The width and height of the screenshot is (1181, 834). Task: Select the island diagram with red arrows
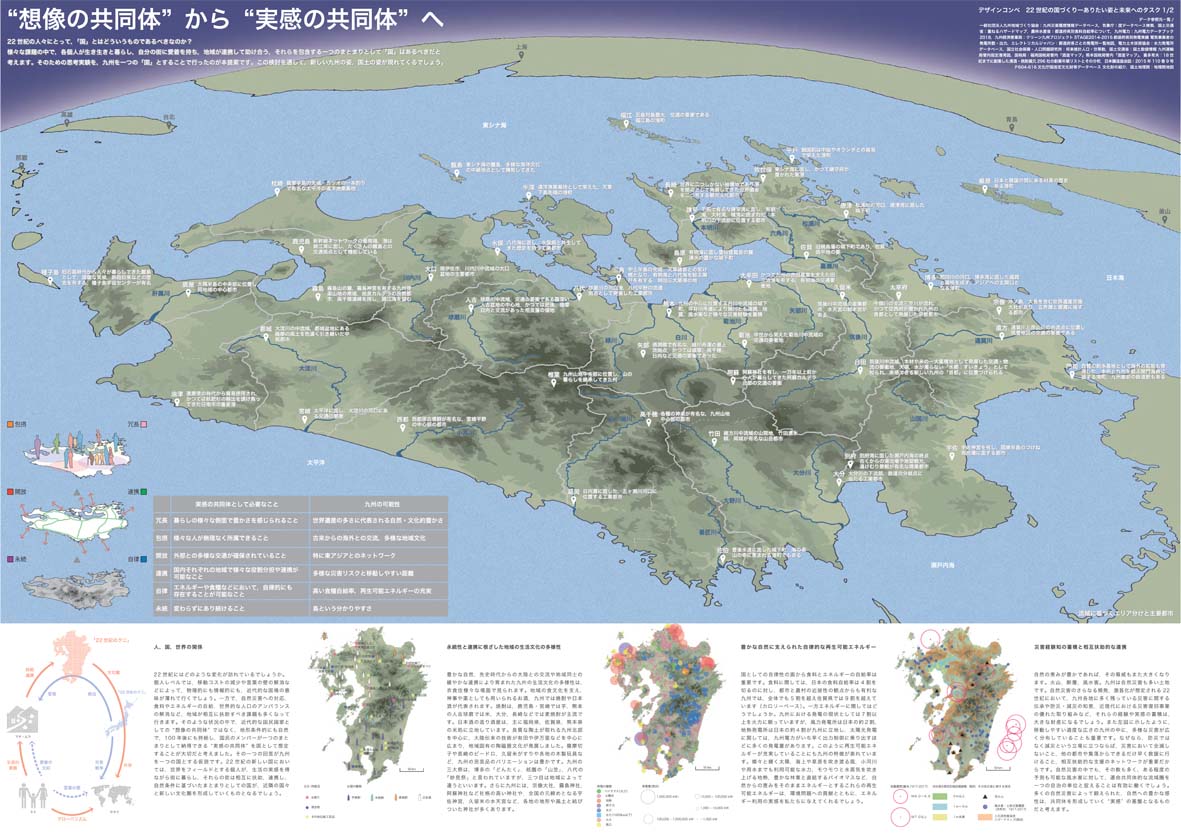click(77, 511)
